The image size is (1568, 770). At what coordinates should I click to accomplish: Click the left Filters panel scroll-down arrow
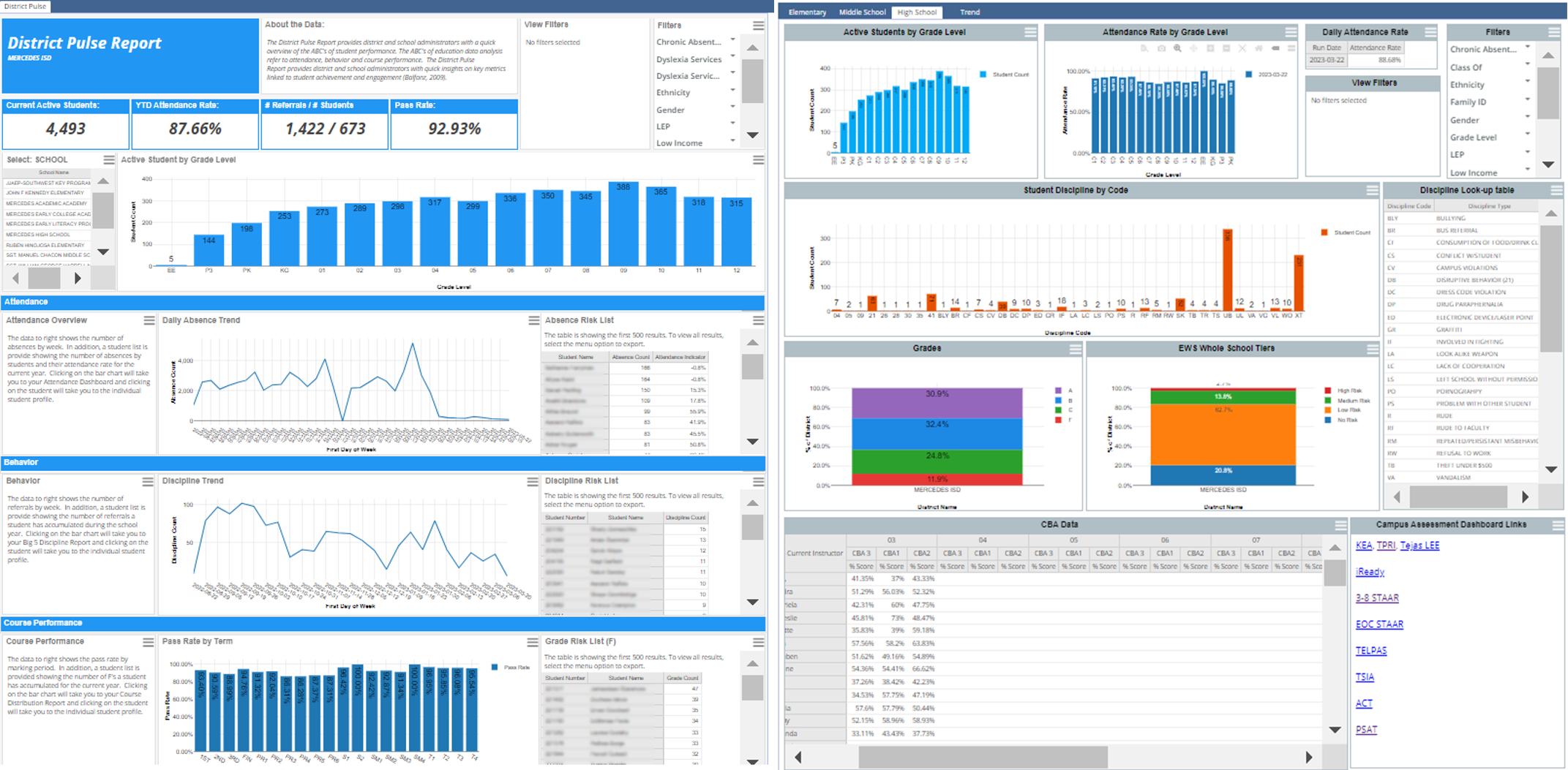pos(752,135)
